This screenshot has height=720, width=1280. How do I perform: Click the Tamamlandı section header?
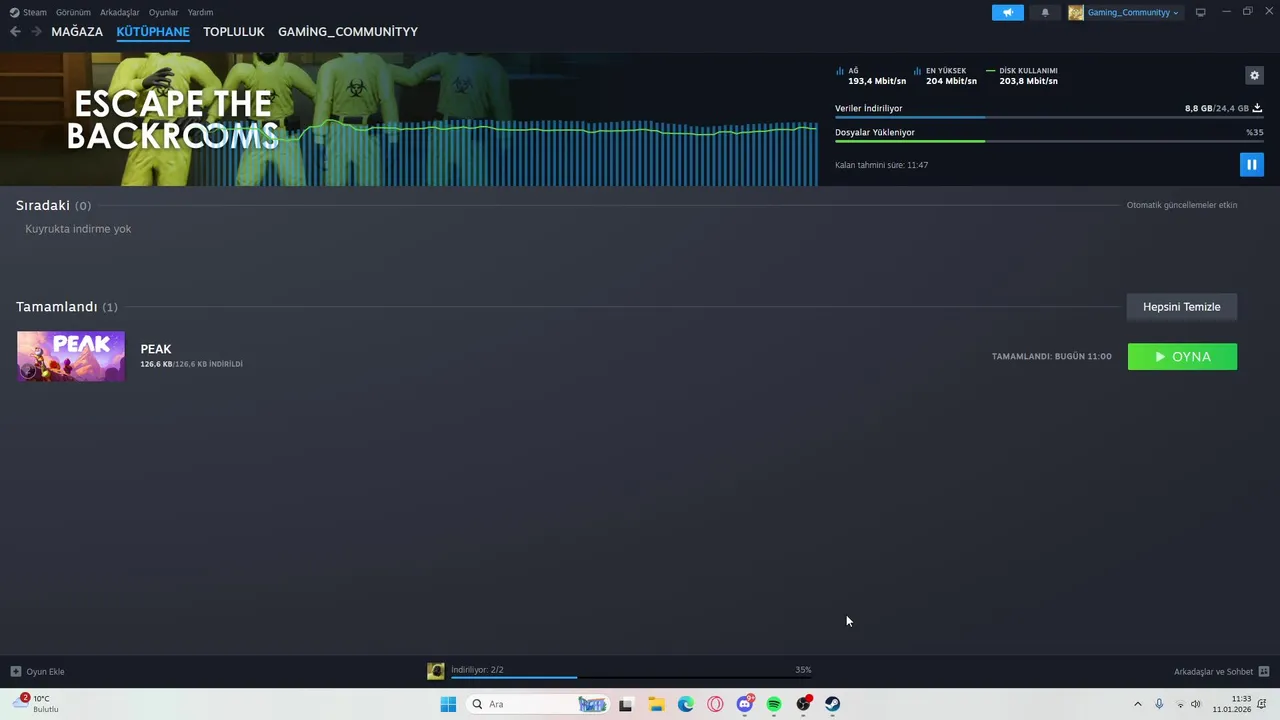66,307
